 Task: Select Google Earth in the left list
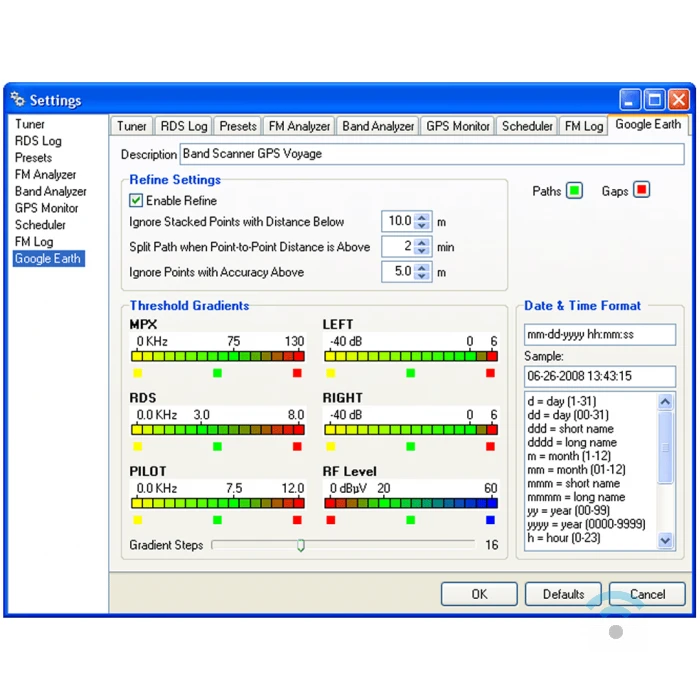(x=48, y=258)
